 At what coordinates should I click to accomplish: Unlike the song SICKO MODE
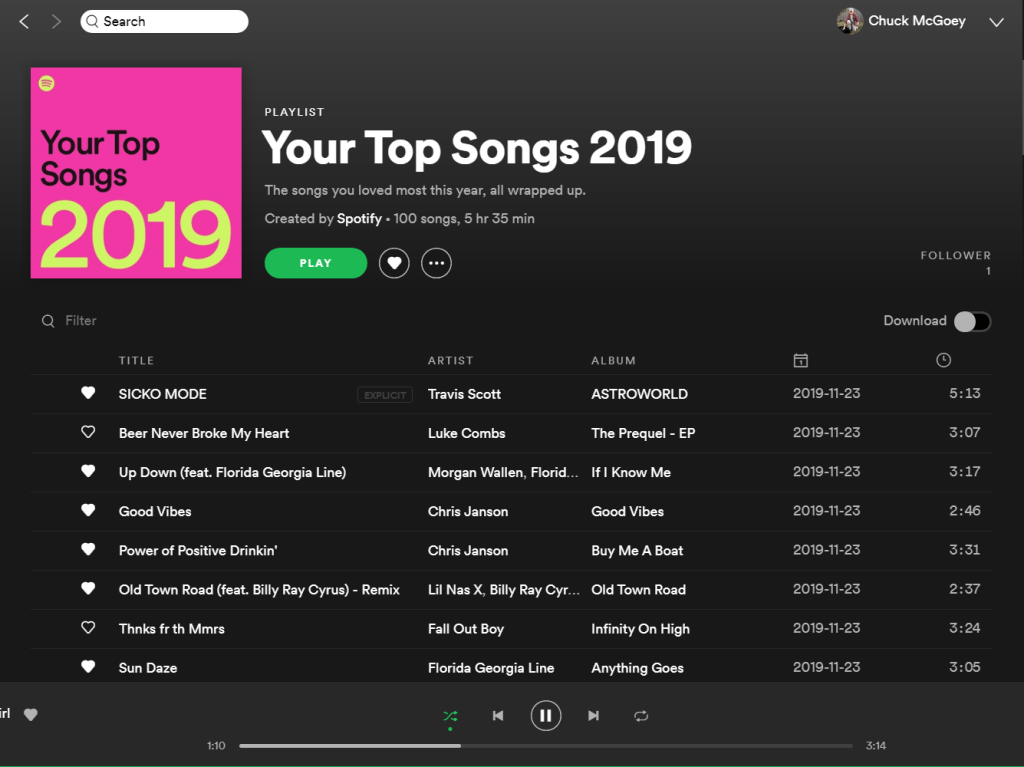88,393
